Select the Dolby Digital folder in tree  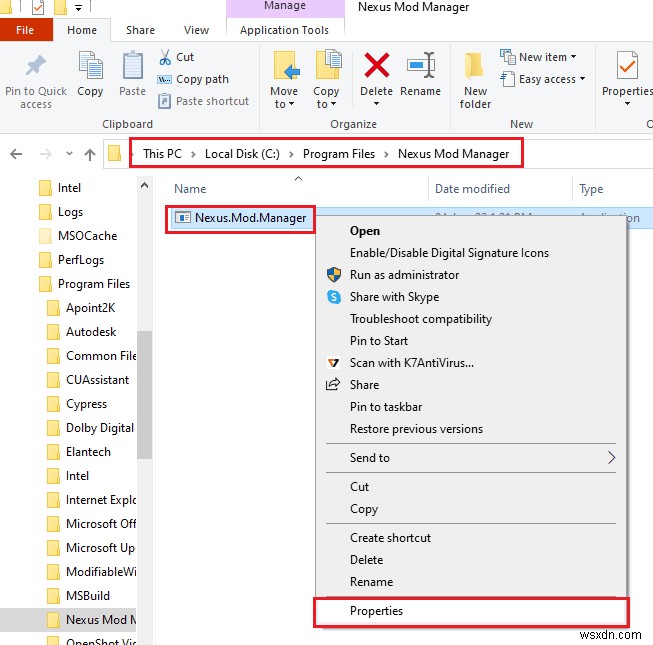(x=100, y=428)
